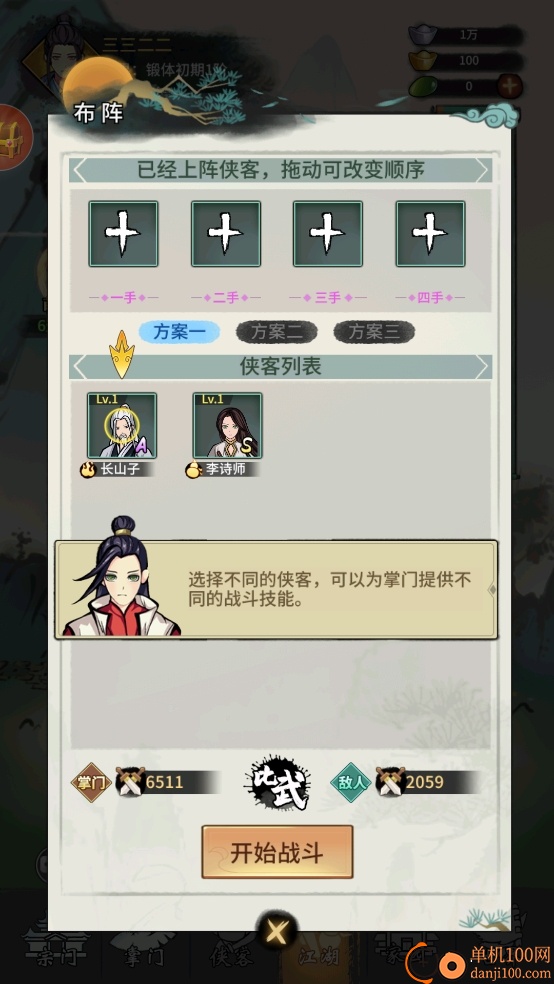Image resolution: width=554 pixels, height=984 pixels.
Task: Add a hero to the 三手 slot
Action: [328, 233]
